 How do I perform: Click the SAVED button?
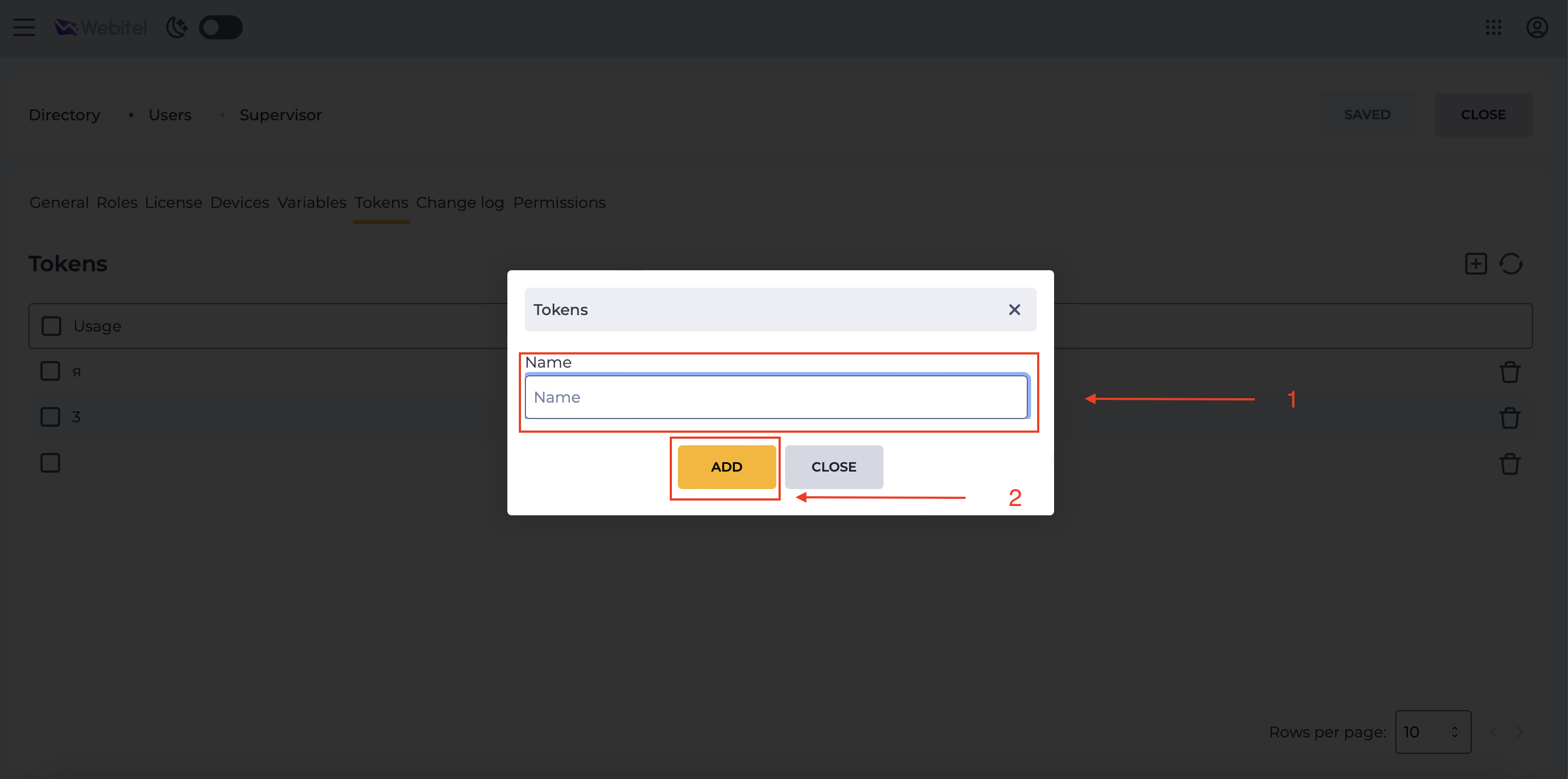point(1367,114)
